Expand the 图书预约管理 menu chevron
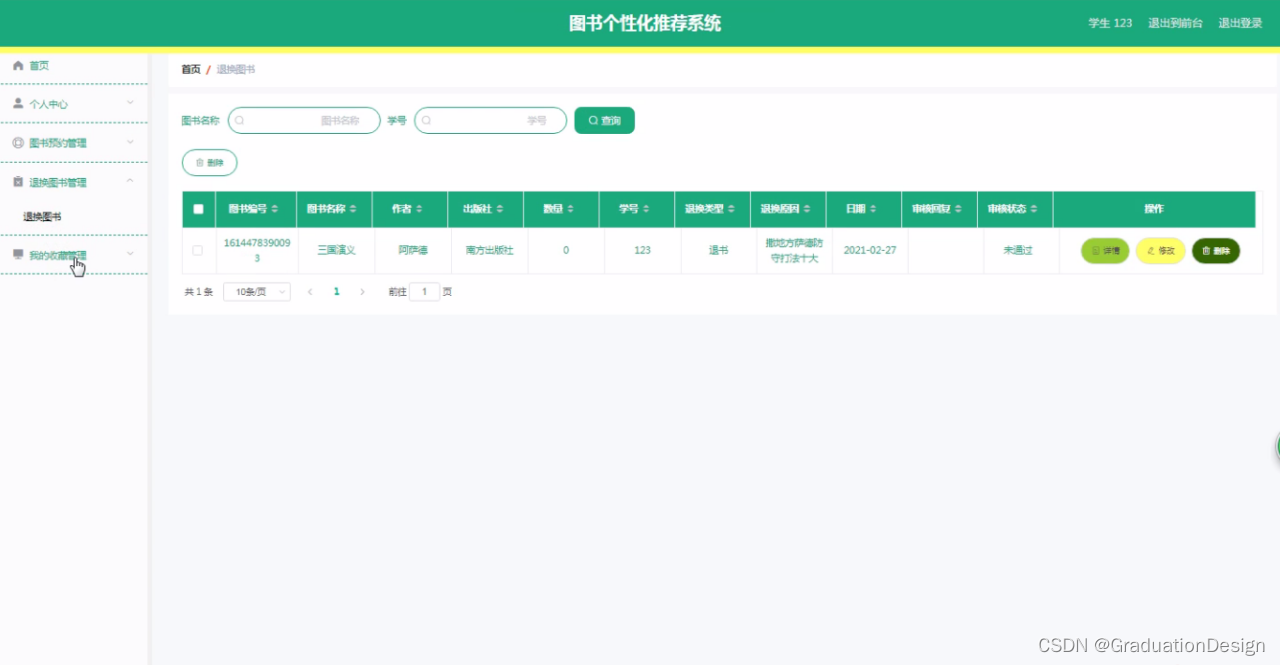Viewport: 1280px width, 665px height. coord(130,142)
